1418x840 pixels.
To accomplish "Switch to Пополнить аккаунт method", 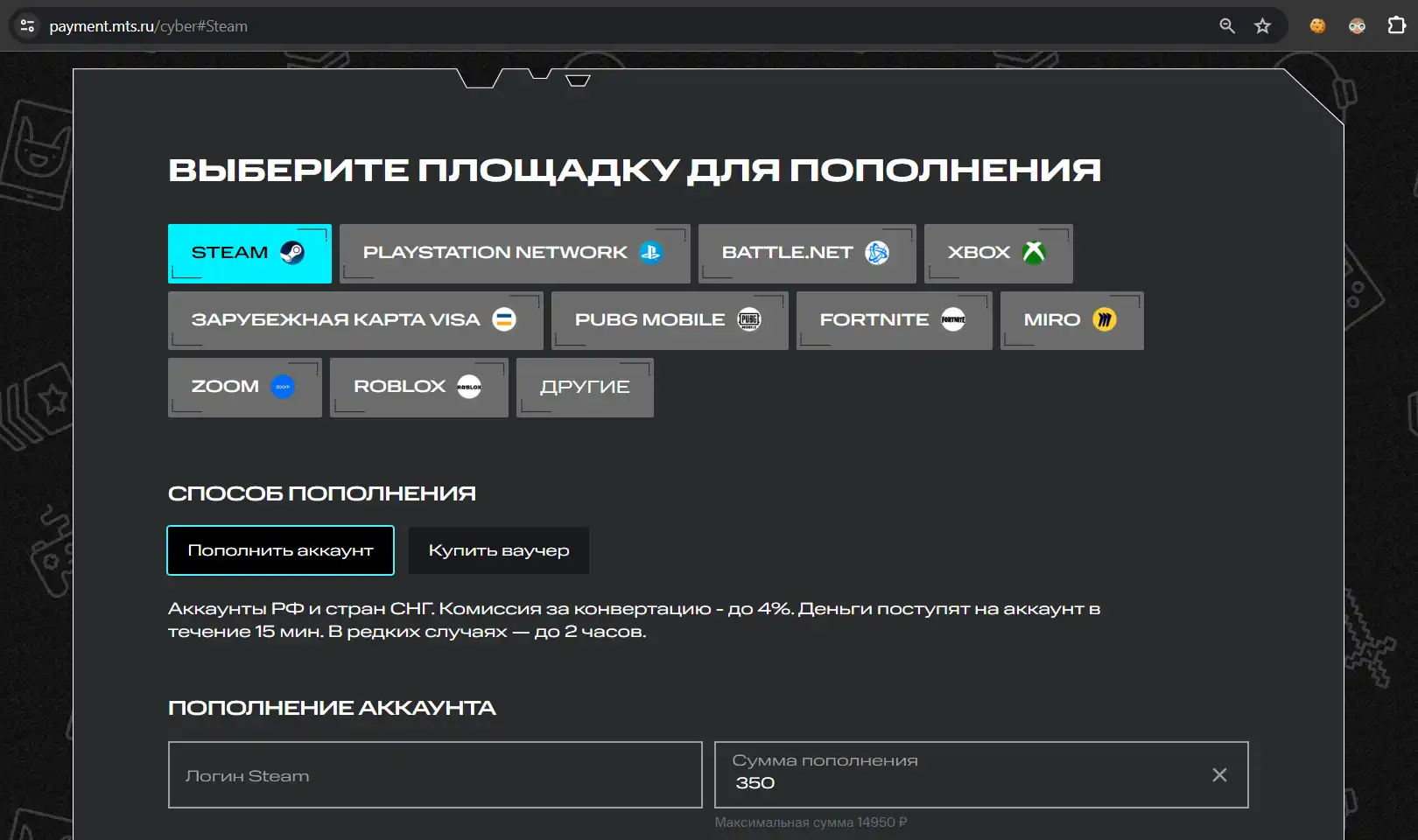I will [x=280, y=550].
